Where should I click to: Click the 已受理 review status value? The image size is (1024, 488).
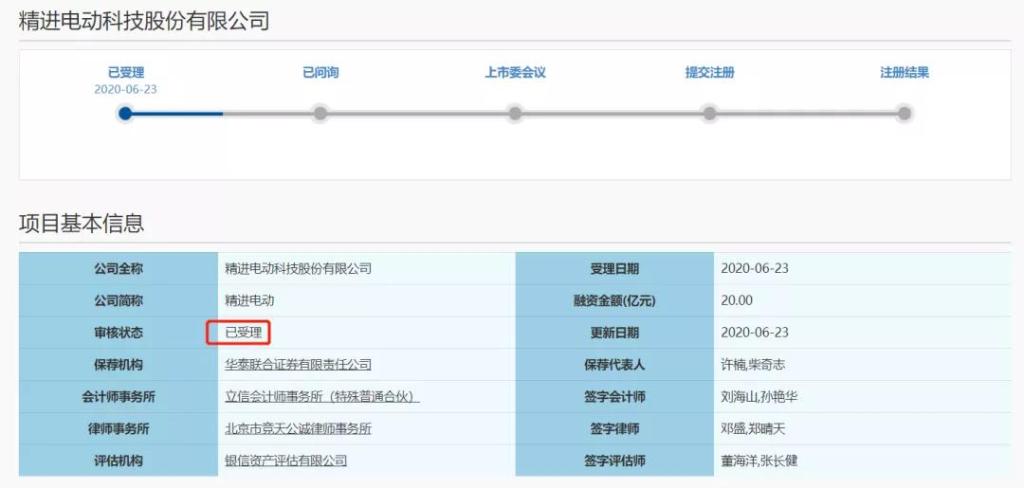(x=243, y=333)
